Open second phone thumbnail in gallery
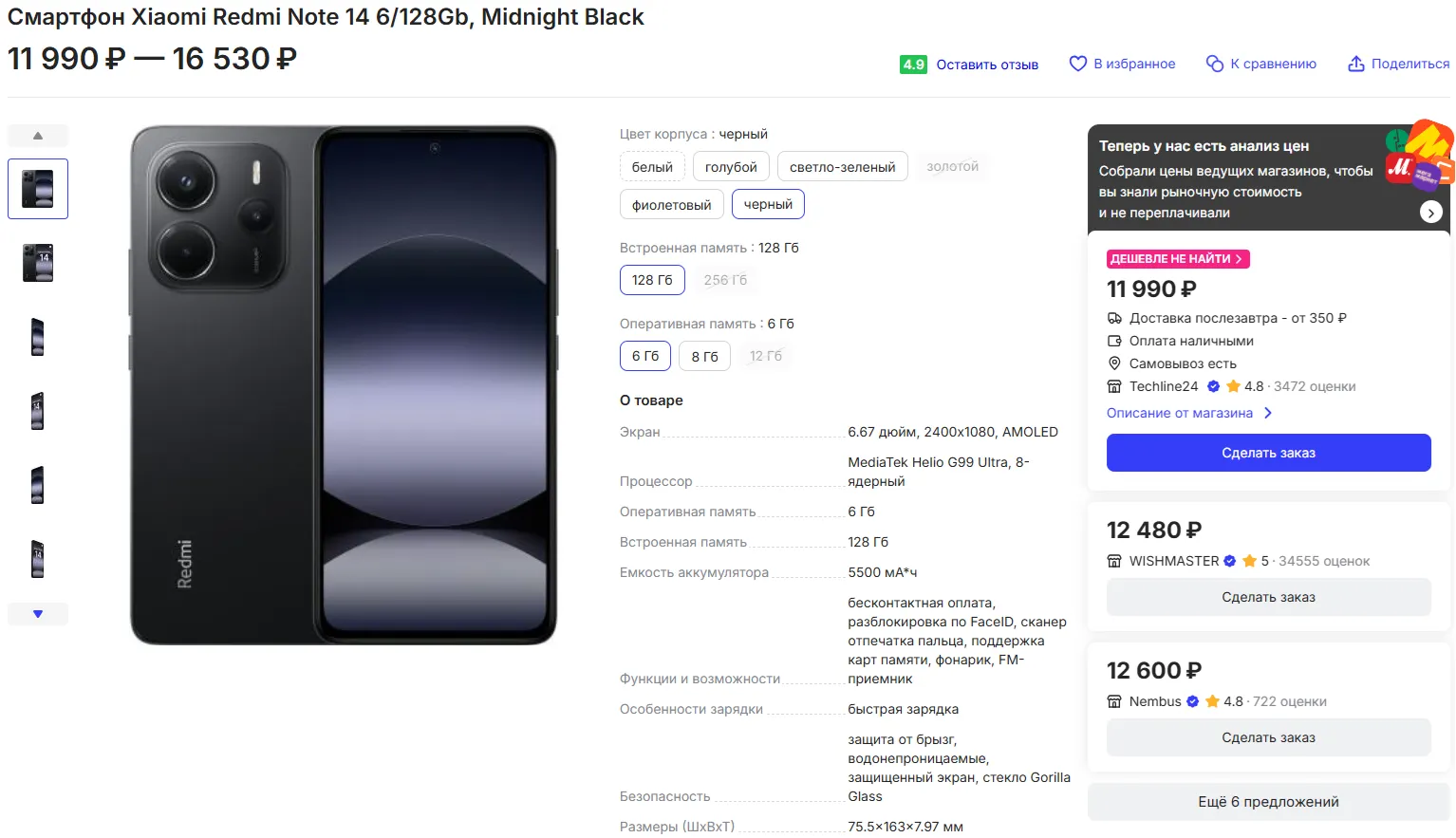The image size is (1456, 838). pos(38,263)
